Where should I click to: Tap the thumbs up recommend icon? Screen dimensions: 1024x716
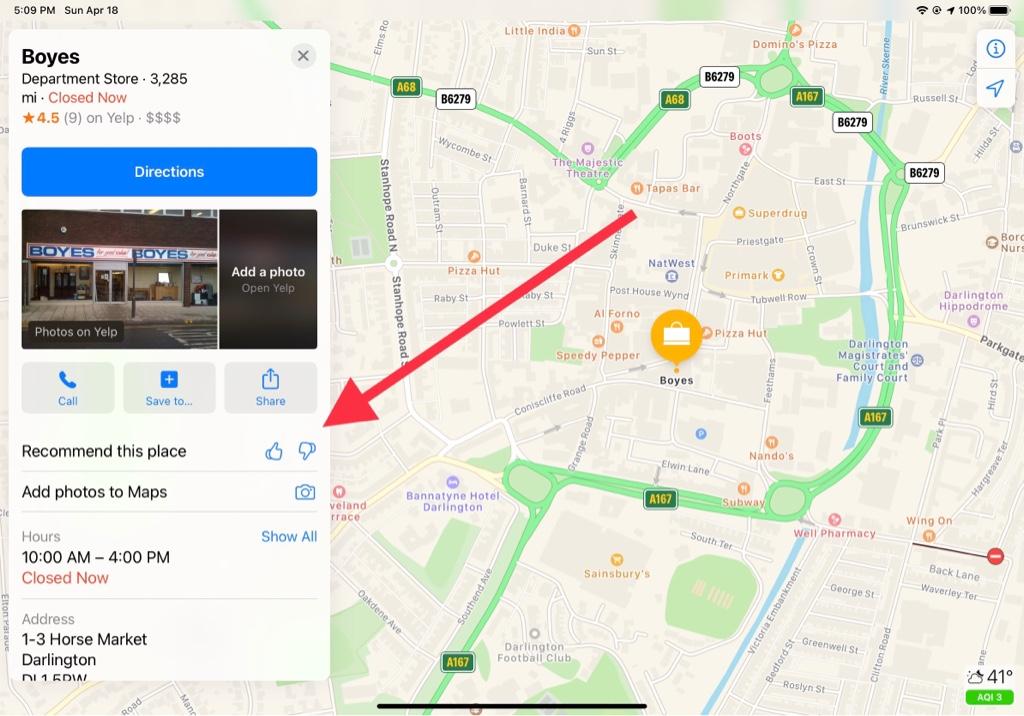tap(274, 451)
